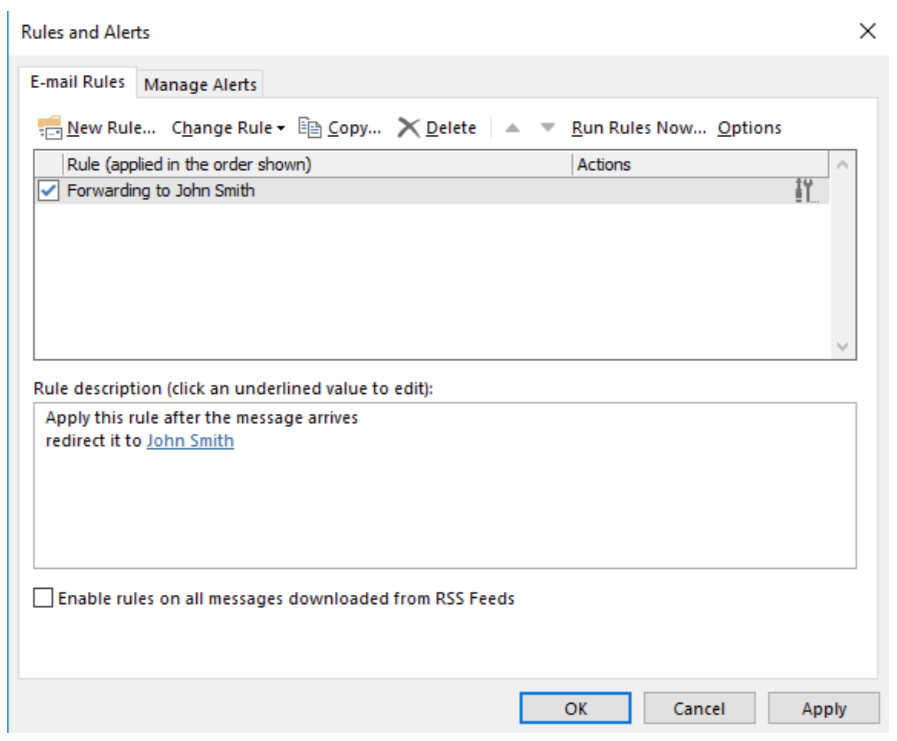Open Run Rules Now dialog

pyautogui.click(x=638, y=127)
